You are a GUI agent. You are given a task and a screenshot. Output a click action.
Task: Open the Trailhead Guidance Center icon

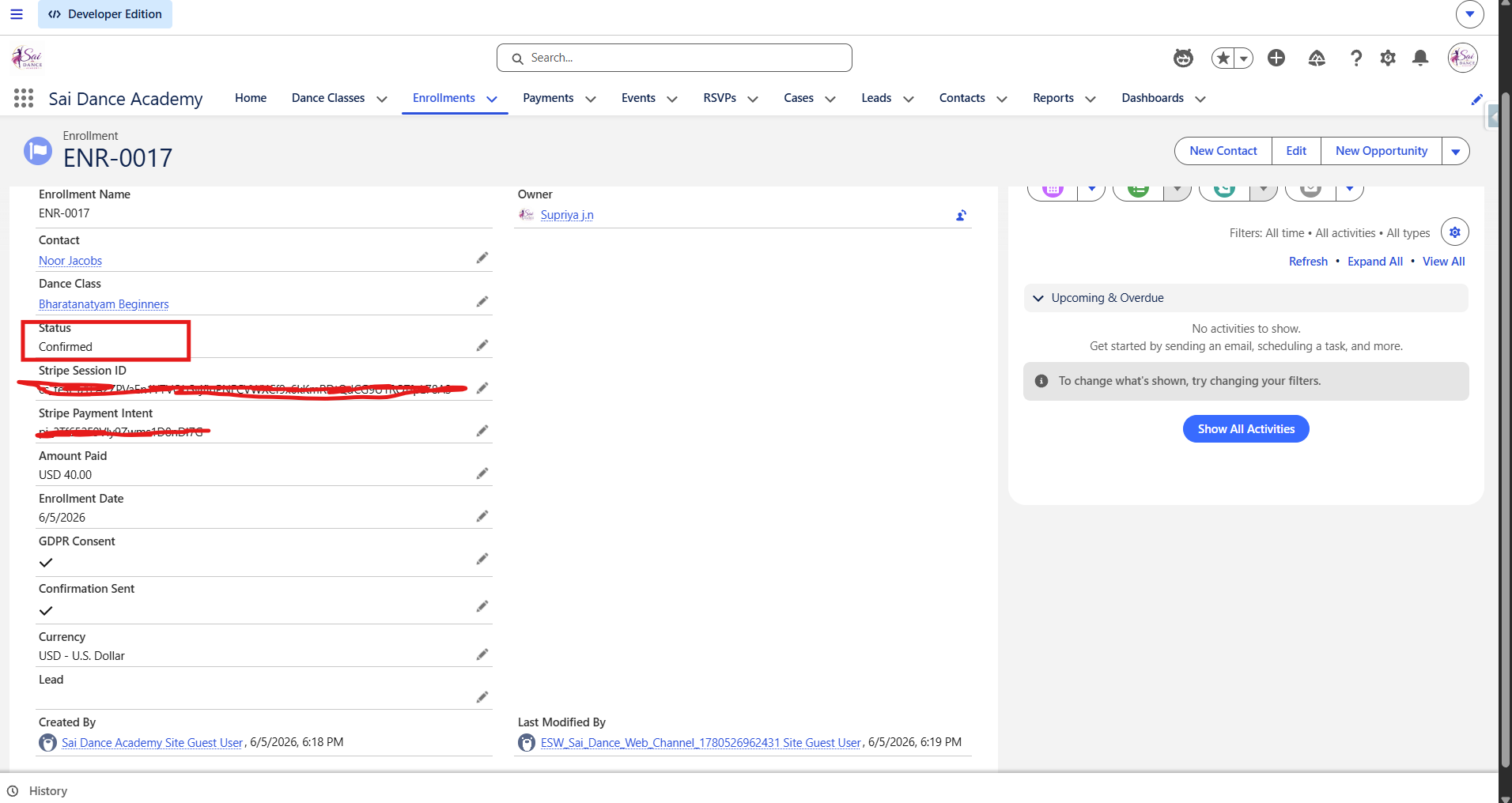1317,58
